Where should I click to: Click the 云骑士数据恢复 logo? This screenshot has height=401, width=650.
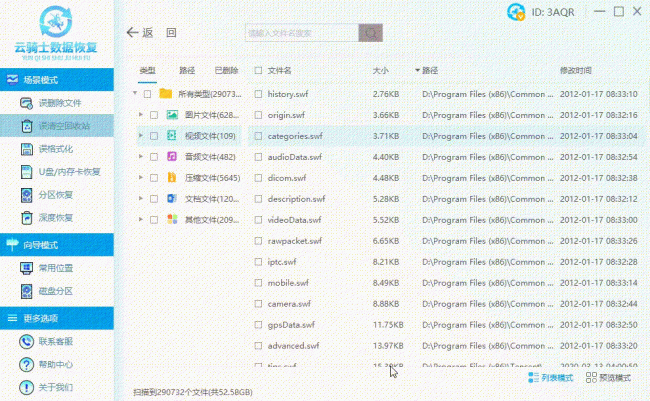(x=56, y=32)
